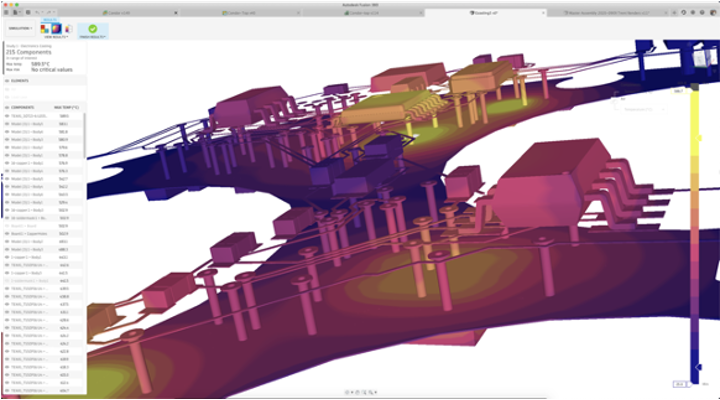Click the Save icon in top toolbar
The image size is (720, 400).
[27, 12]
